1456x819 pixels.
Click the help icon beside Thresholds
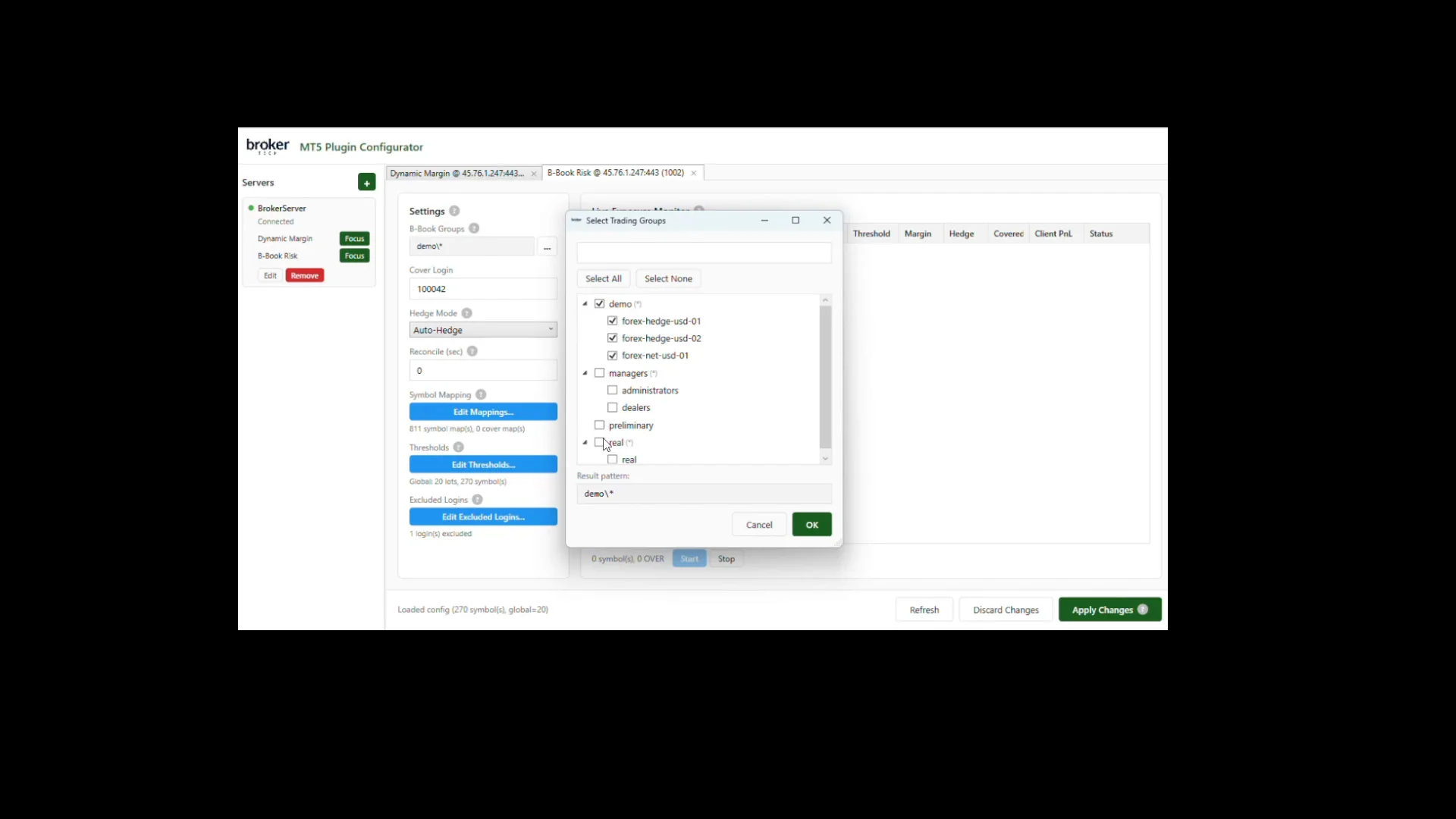457,447
